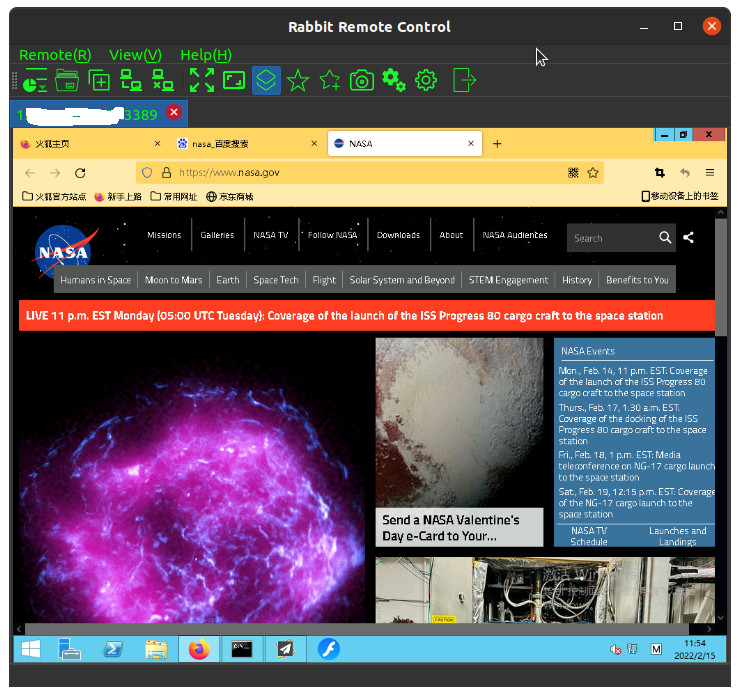740x696 pixels.
Task: Toggle the highlighted layers toolbar icon
Action: [x=266, y=80]
